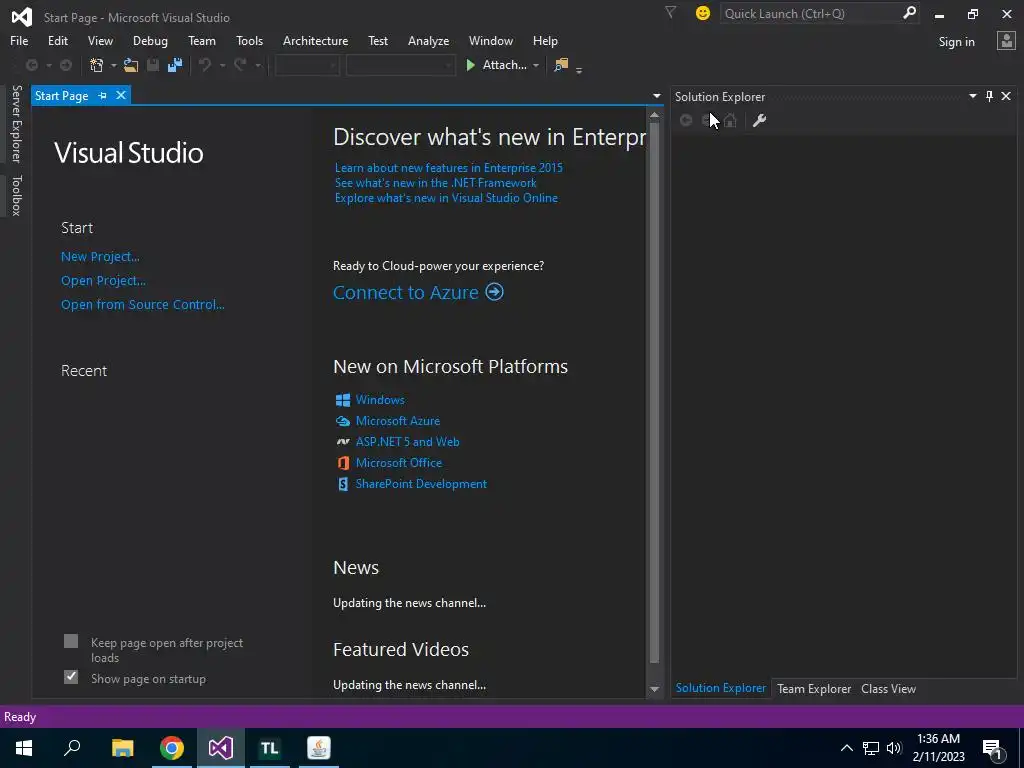Expand the New Project dropdown arrow

113,65
